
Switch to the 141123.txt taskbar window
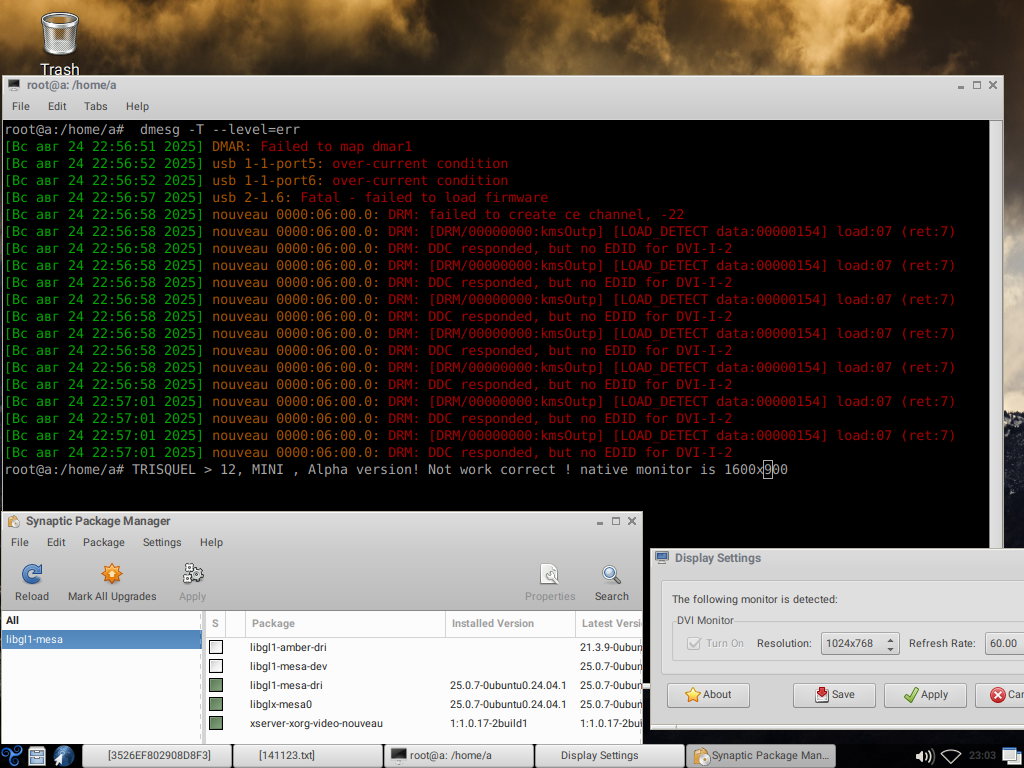[x=308, y=756]
